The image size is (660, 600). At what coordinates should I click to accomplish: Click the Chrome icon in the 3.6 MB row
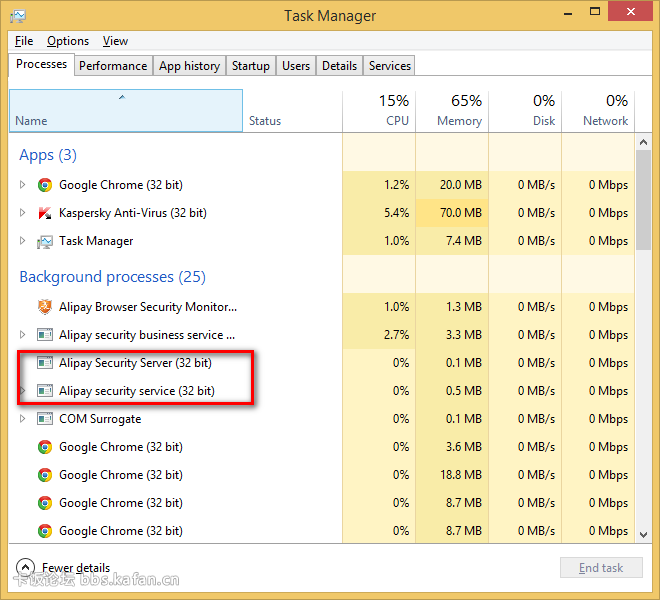(45, 447)
